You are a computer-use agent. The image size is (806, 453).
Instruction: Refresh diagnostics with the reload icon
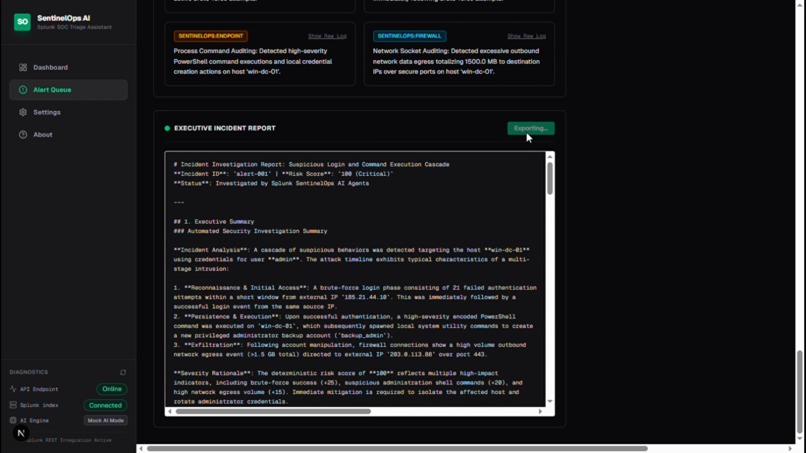pyautogui.click(x=123, y=372)
